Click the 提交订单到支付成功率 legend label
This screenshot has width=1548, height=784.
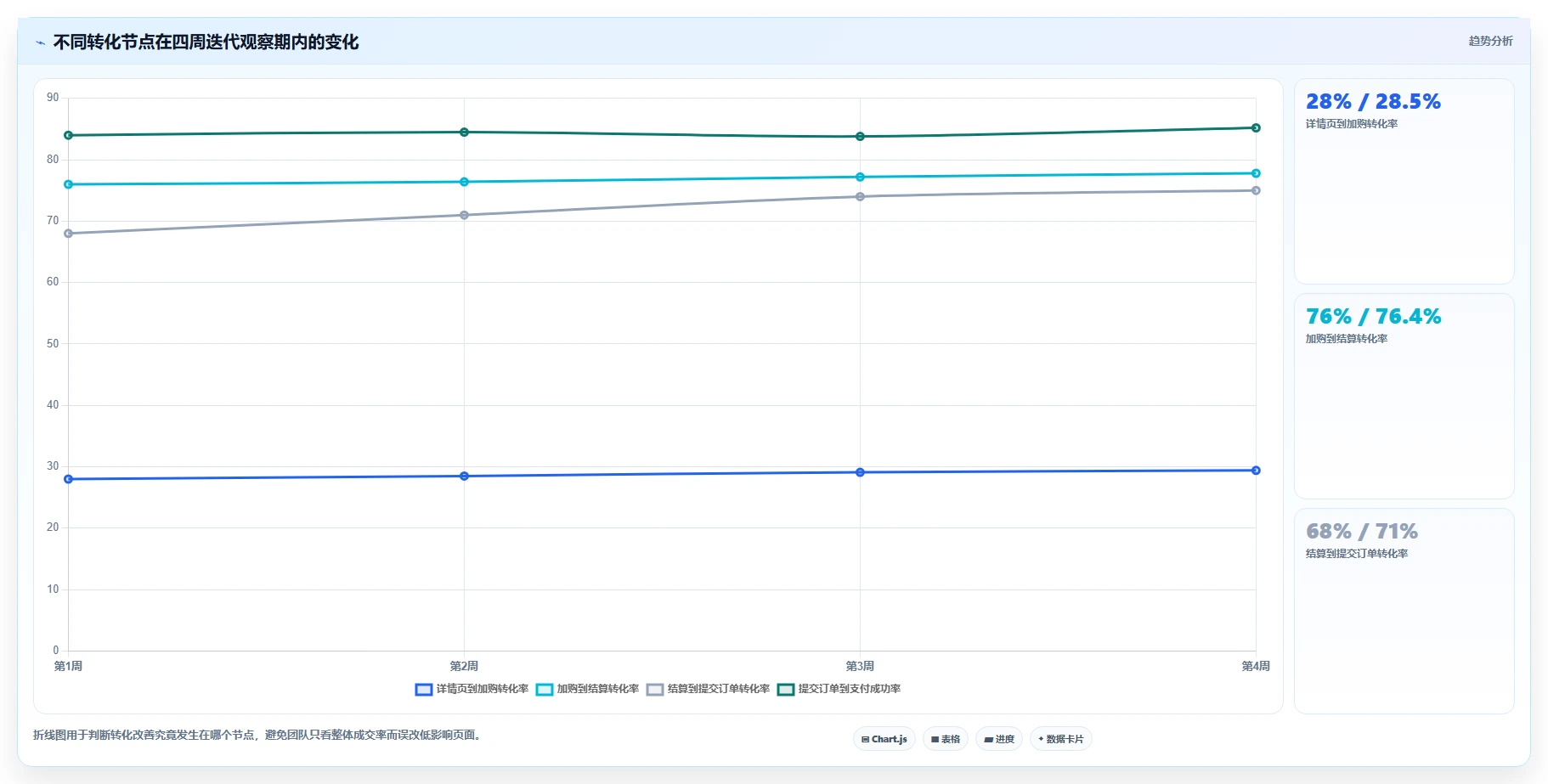point(850,689)
